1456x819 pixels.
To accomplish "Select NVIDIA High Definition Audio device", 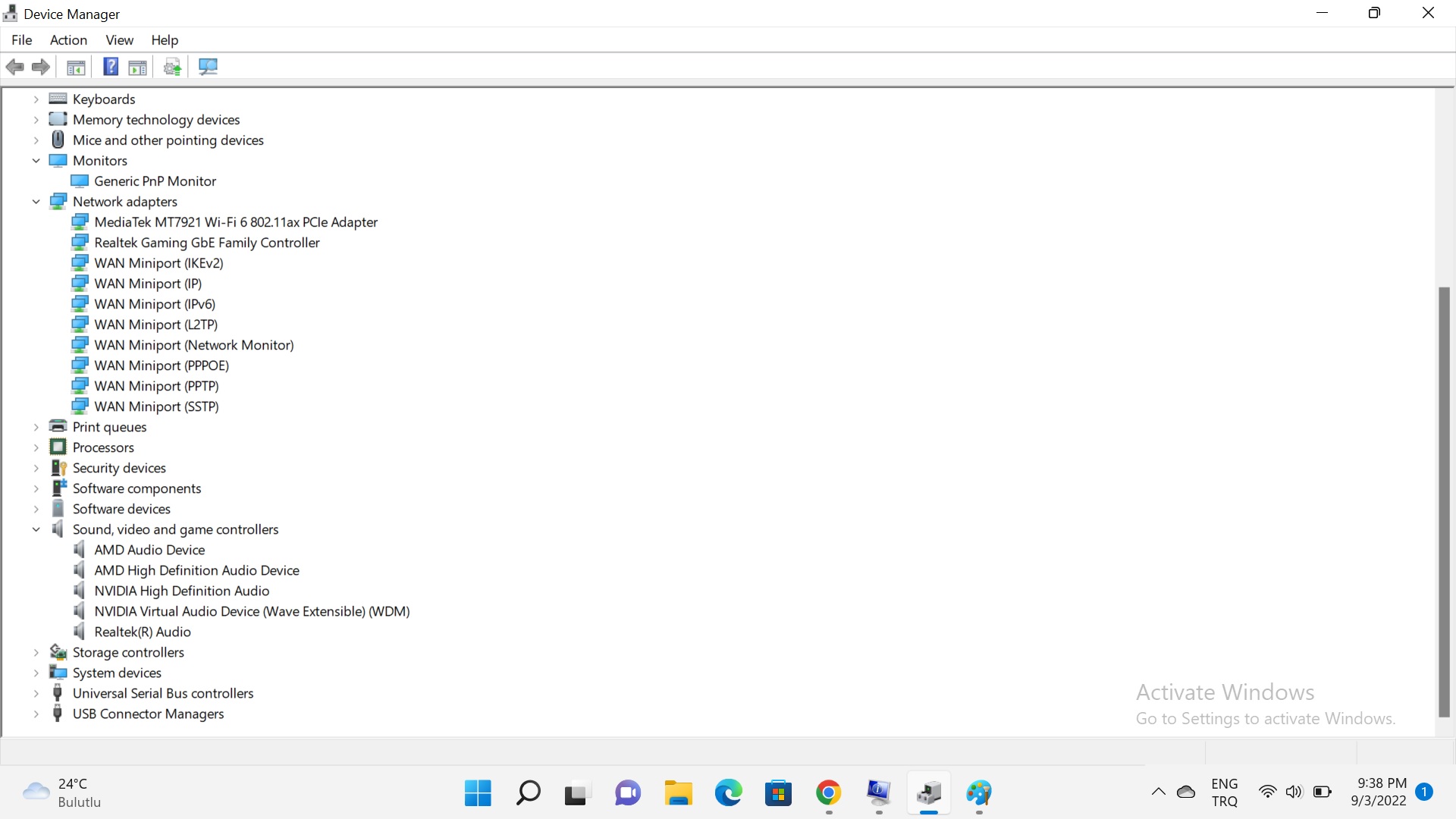I will 181,591.
